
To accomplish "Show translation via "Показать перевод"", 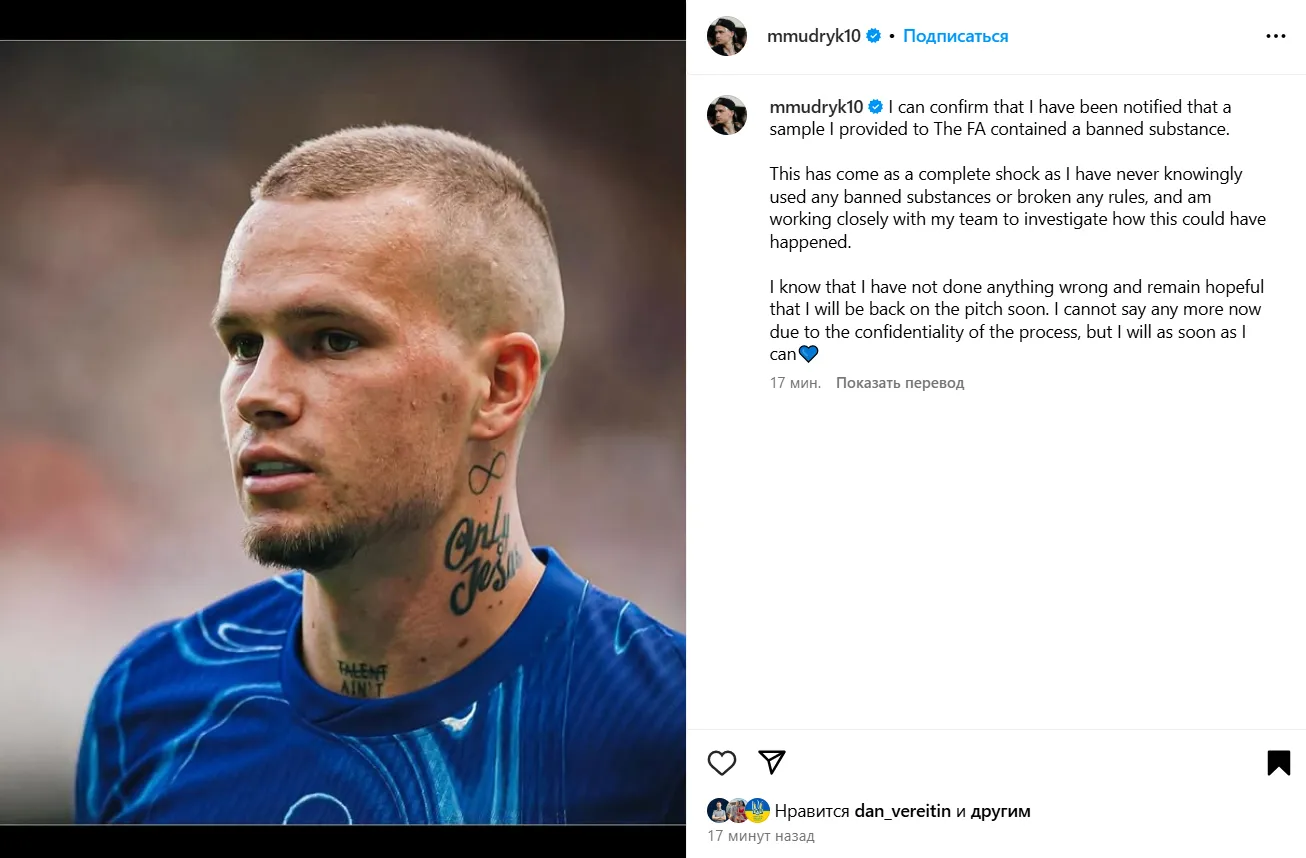I will pyautogui.click(x=900, y=383).
